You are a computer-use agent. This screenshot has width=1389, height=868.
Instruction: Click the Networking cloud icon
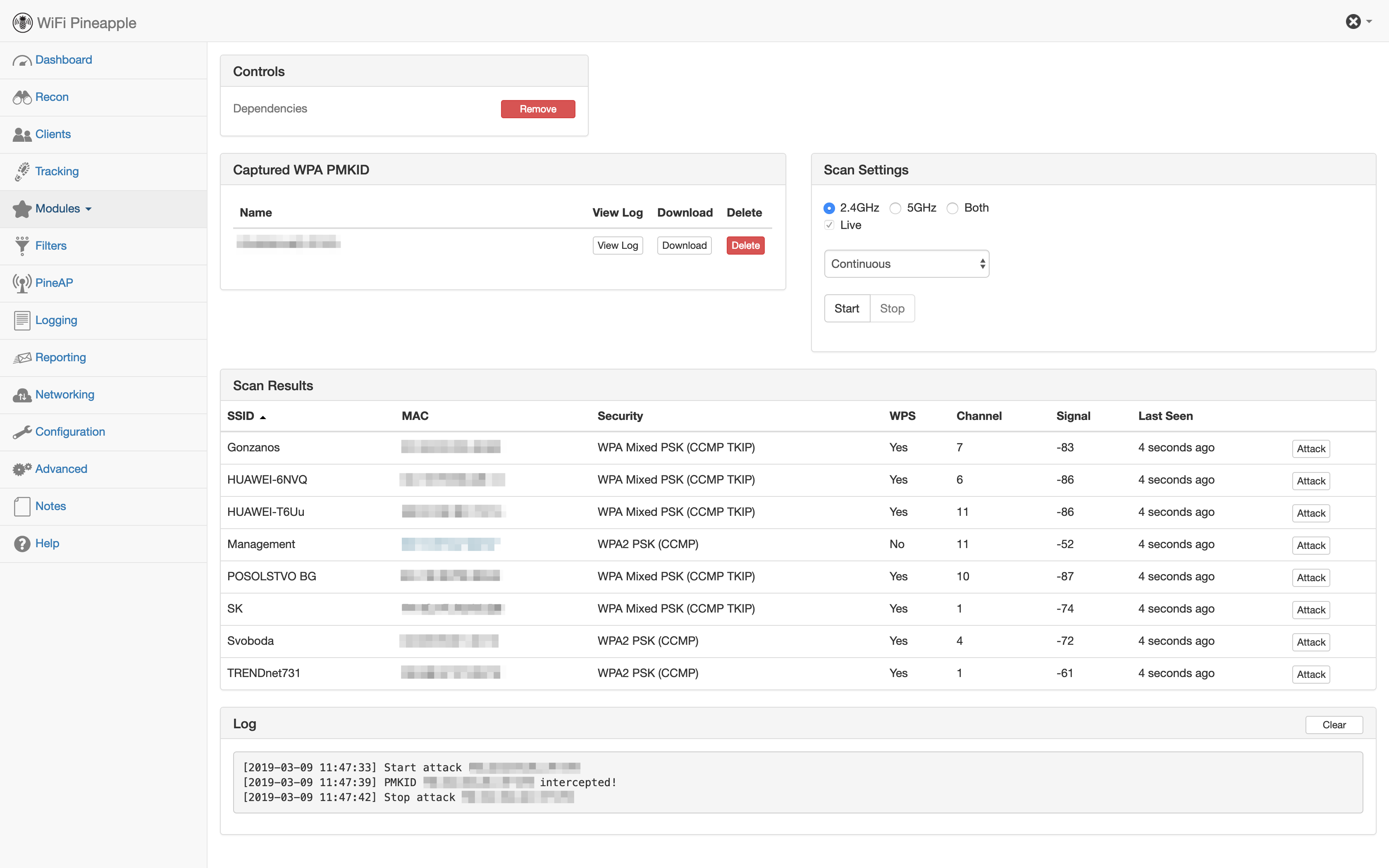22,395
